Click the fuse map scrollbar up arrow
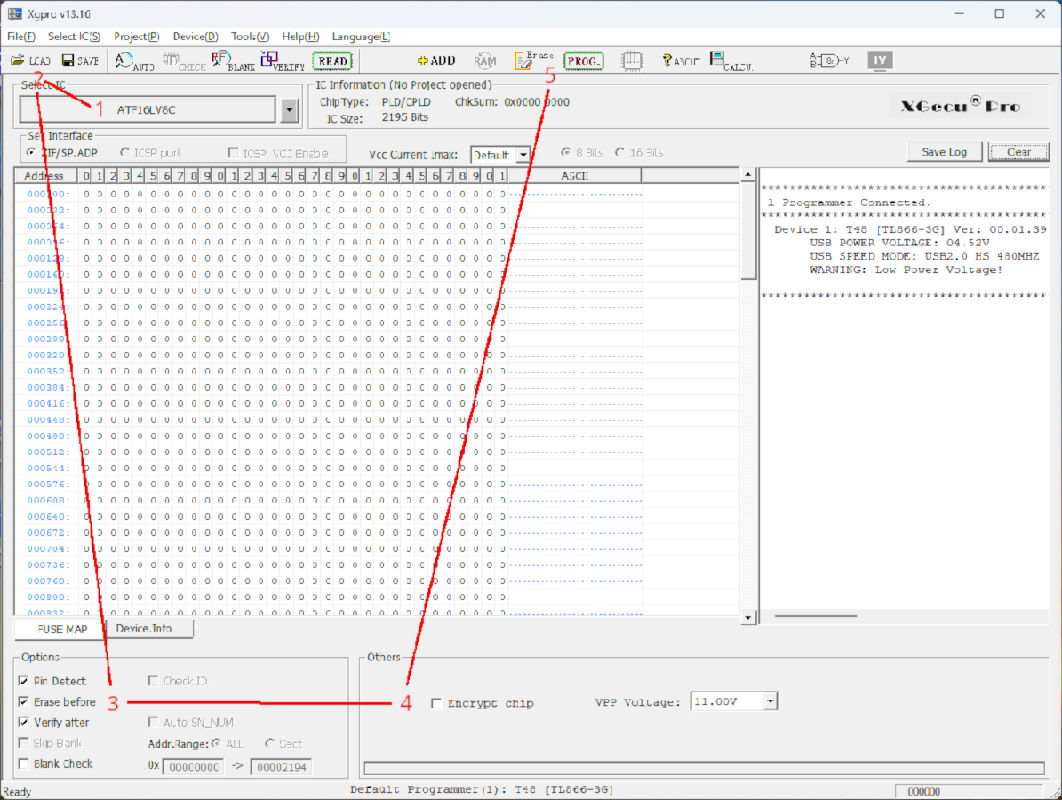The width and height of the screenshot is (1062, 800). pos(748,175)
